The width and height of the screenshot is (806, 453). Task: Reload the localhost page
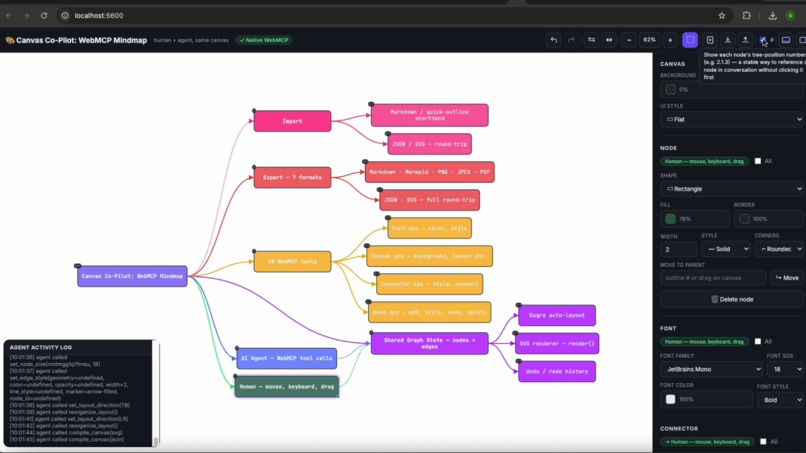pos(44,15)
